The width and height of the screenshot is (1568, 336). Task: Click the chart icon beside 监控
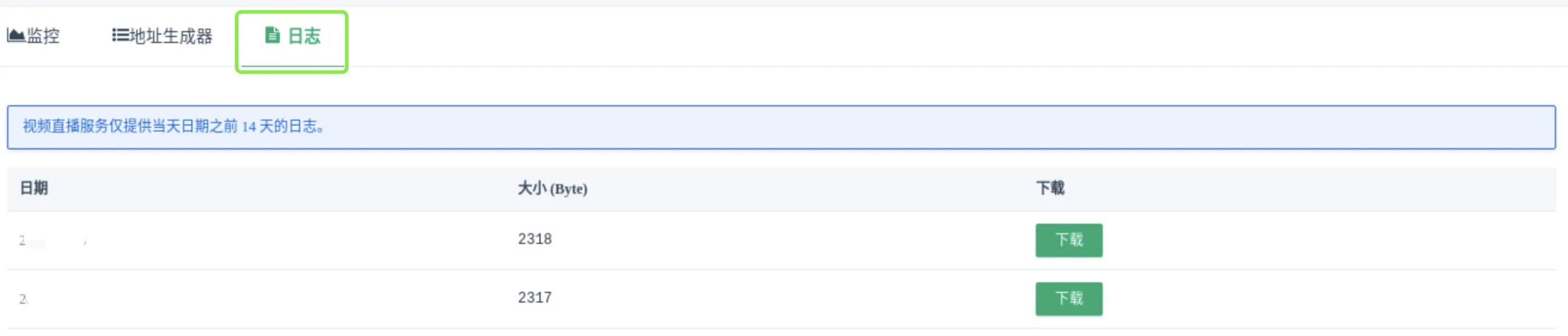16,35
